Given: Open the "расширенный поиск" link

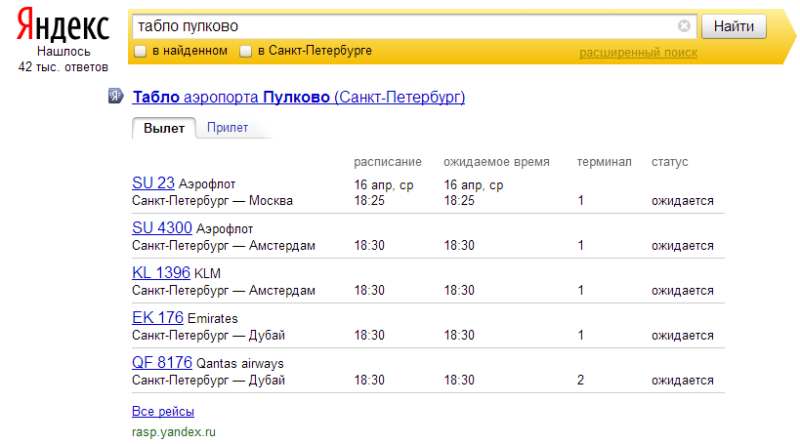Looking at the screenshot, I should pyautogui.click(x=638, y=52).
